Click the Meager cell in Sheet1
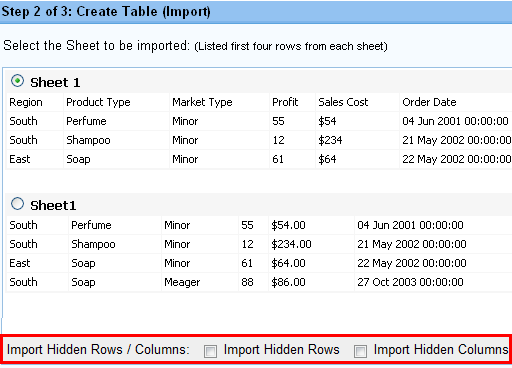 pos(200,282)
